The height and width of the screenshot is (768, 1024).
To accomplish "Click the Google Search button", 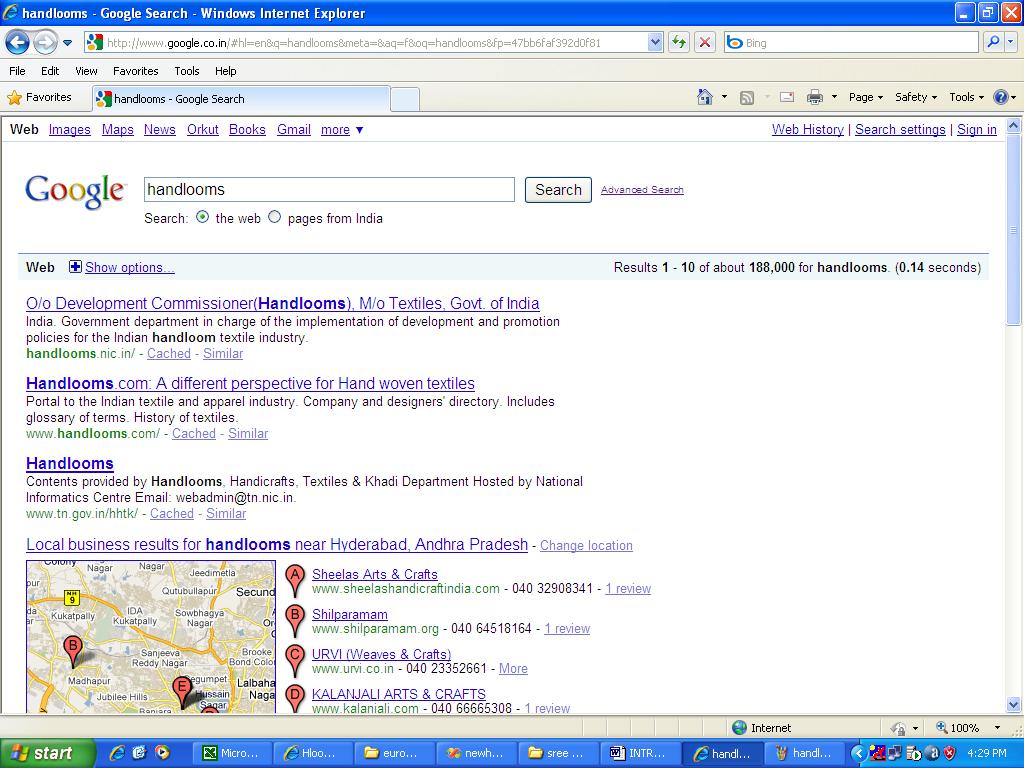I will 558,189.
